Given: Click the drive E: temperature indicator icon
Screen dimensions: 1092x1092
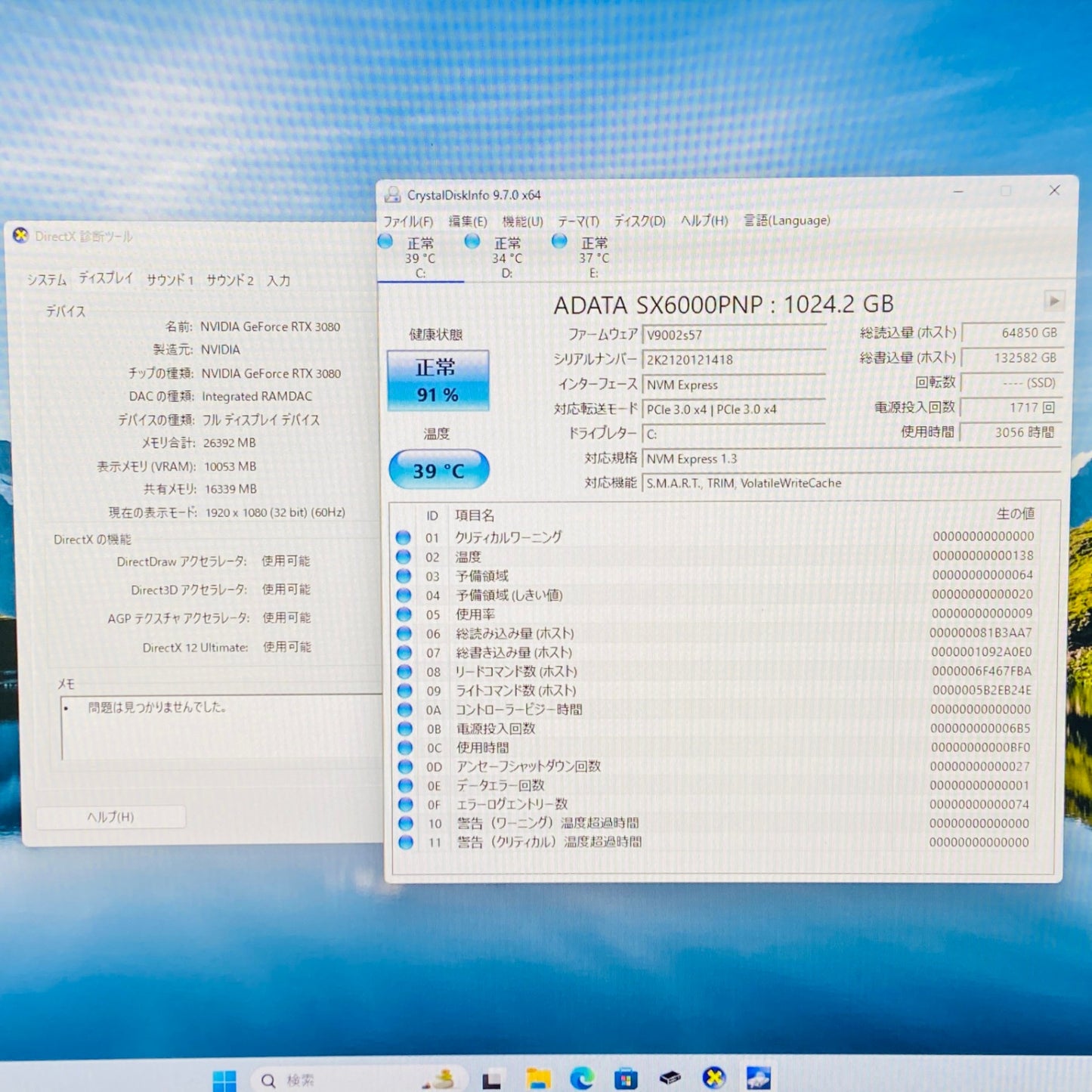Looking at the screenshot, I should tap(559, 242).
